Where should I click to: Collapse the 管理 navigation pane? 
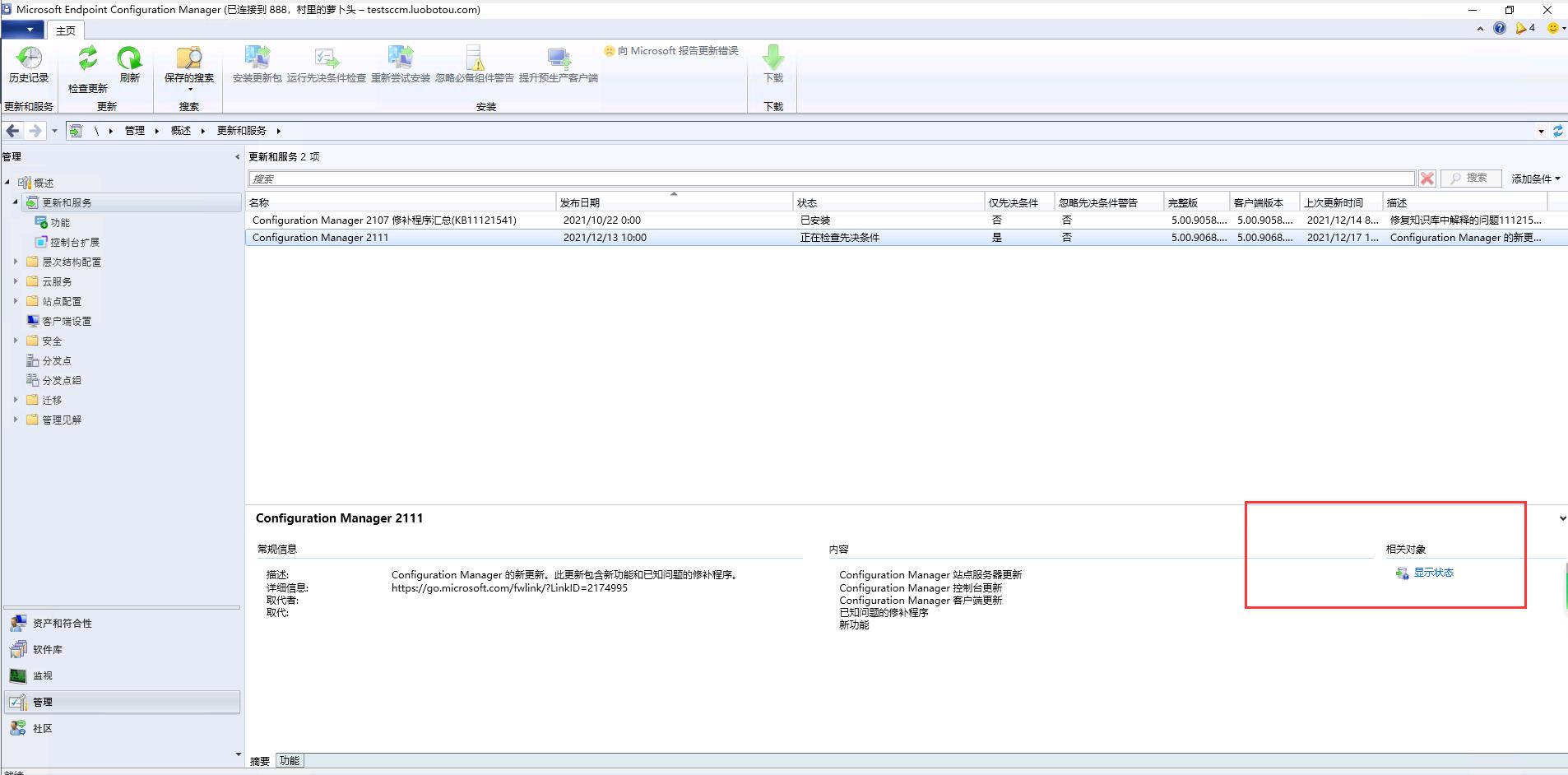click(238, 156)
